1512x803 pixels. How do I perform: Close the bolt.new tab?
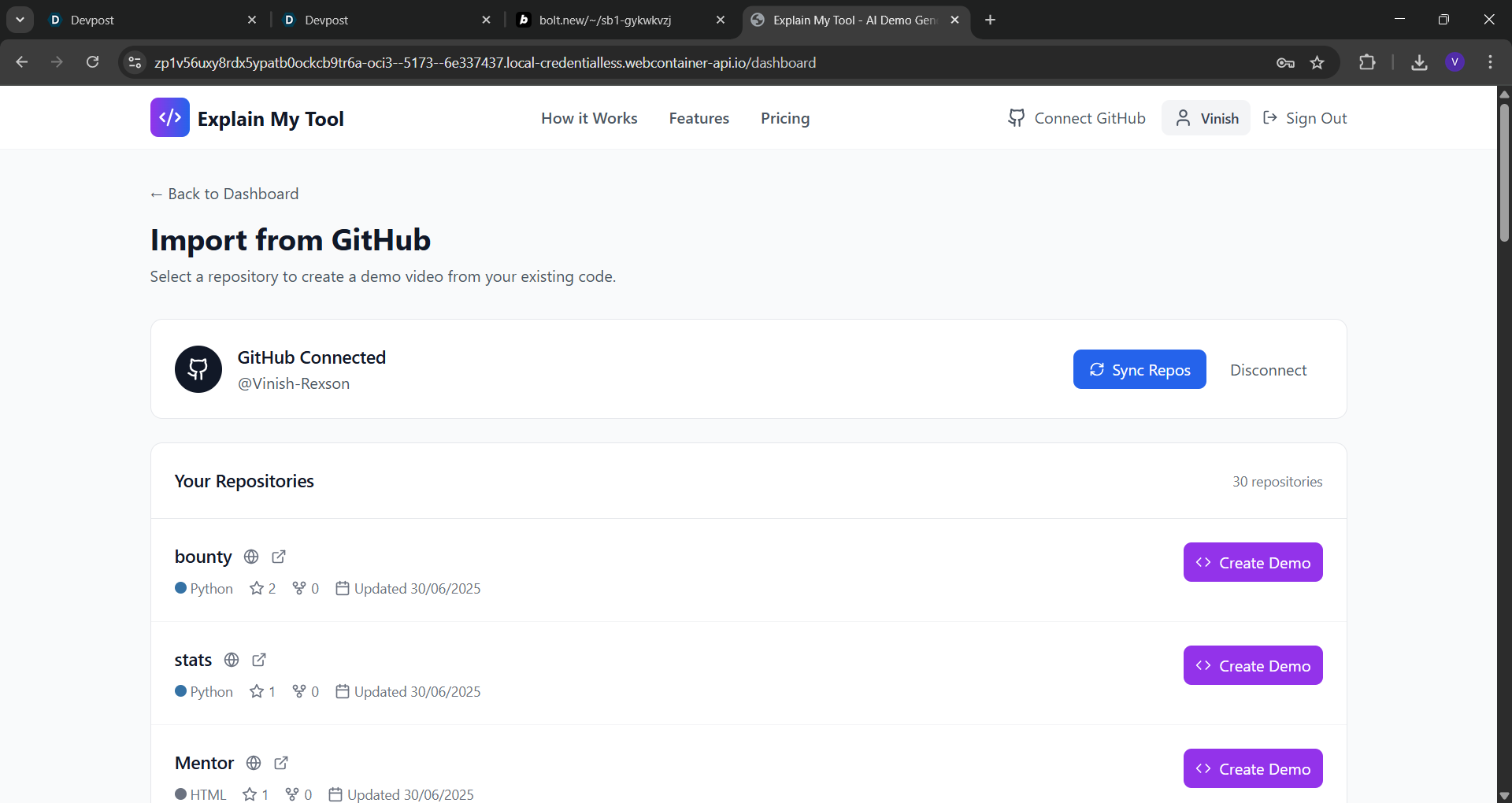[721, 20]
